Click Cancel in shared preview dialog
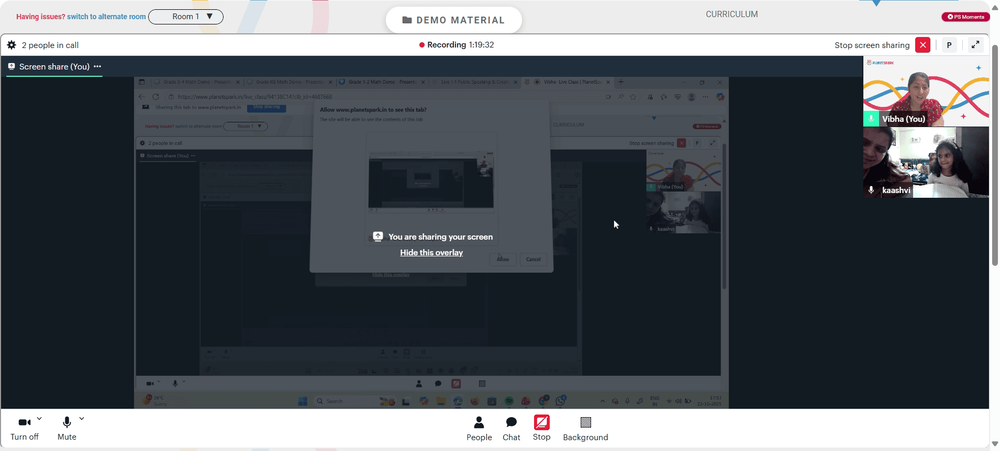 tap(533, 259)
